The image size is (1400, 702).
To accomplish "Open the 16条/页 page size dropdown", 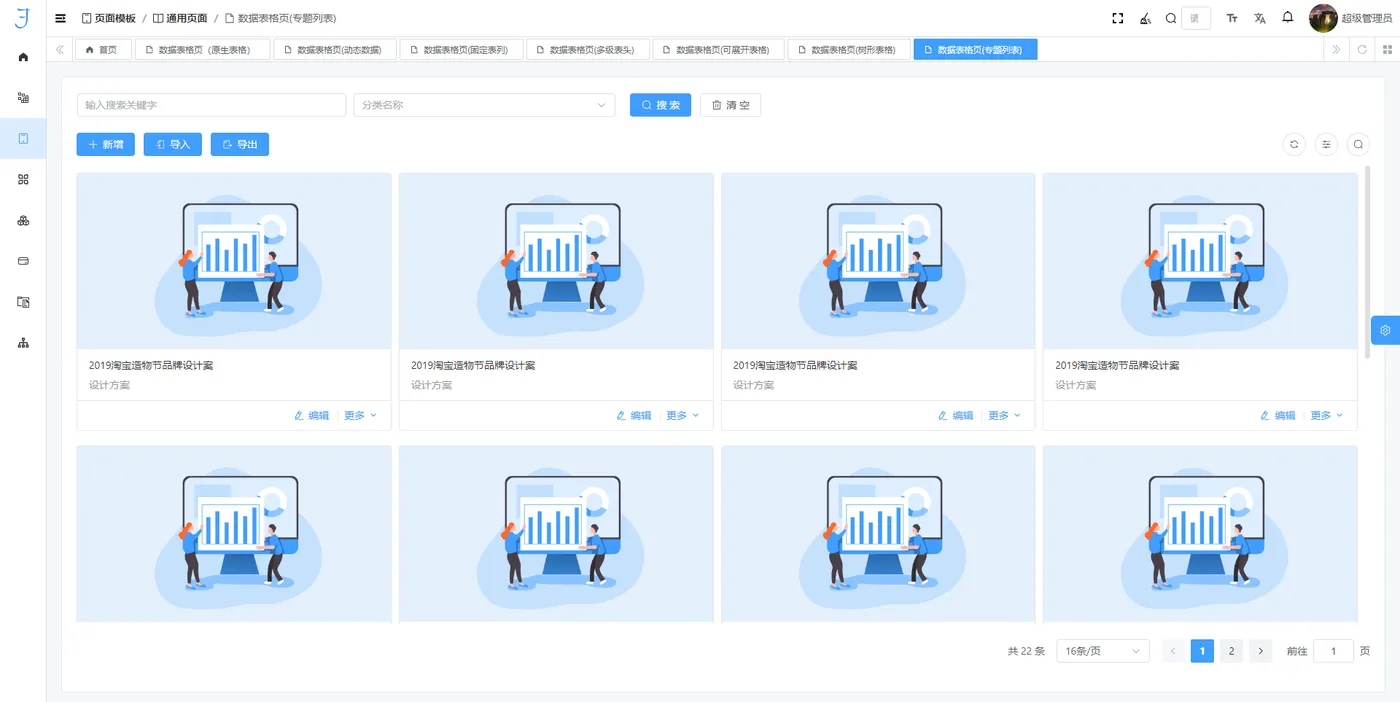I will [x=1102, y=650].
